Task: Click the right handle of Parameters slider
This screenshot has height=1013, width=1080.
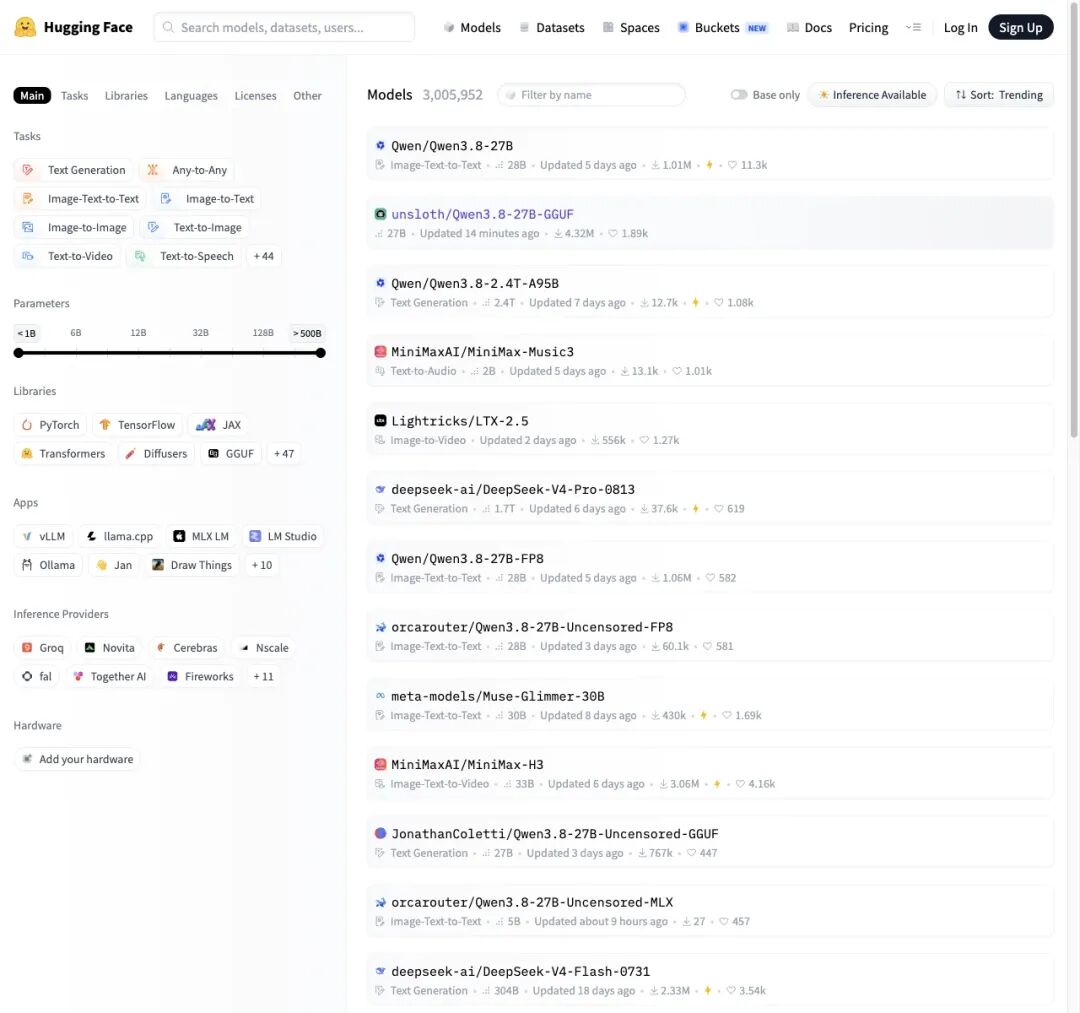Action: (x=320, y=353)
